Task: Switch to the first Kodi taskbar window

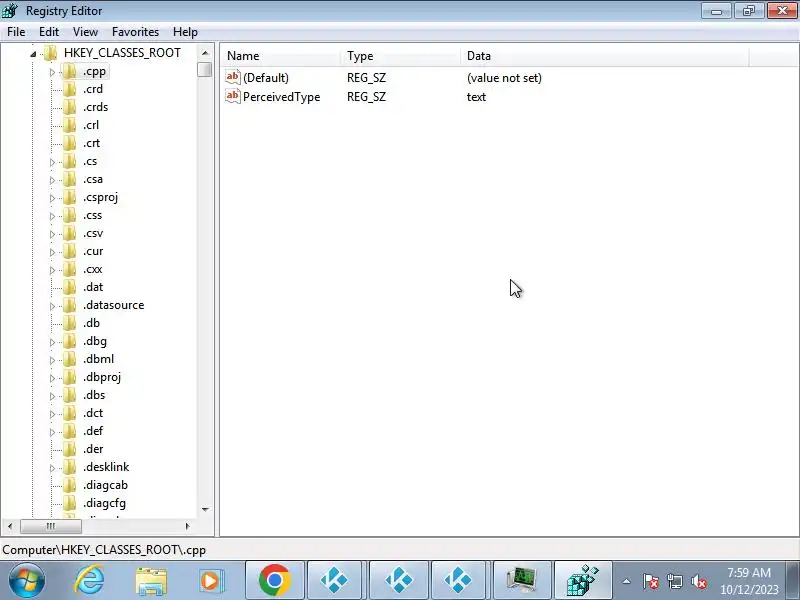Action: point(334,580)
